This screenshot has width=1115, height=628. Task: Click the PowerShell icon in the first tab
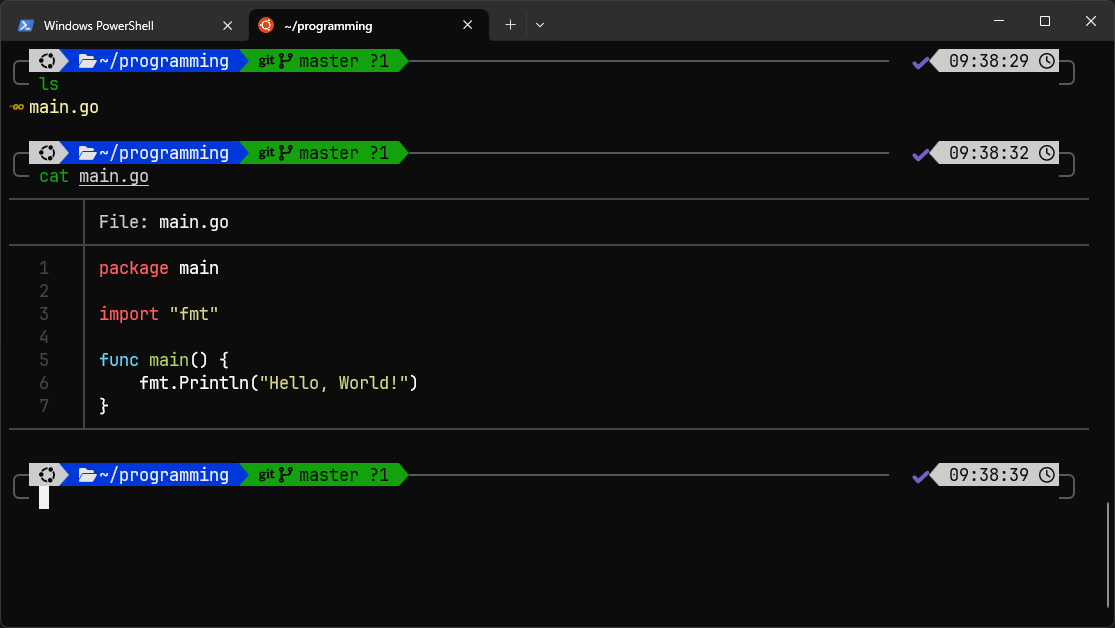(x=26, y=25)
